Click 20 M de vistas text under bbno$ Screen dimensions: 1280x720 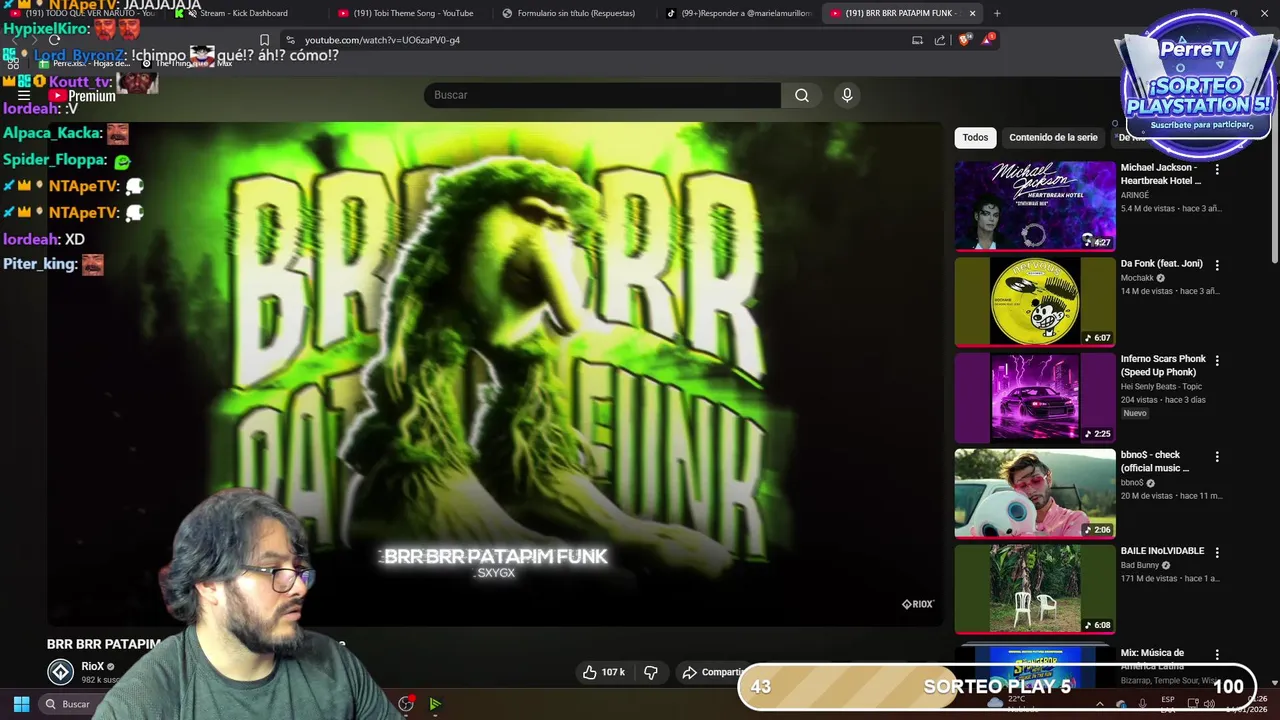1148,496
